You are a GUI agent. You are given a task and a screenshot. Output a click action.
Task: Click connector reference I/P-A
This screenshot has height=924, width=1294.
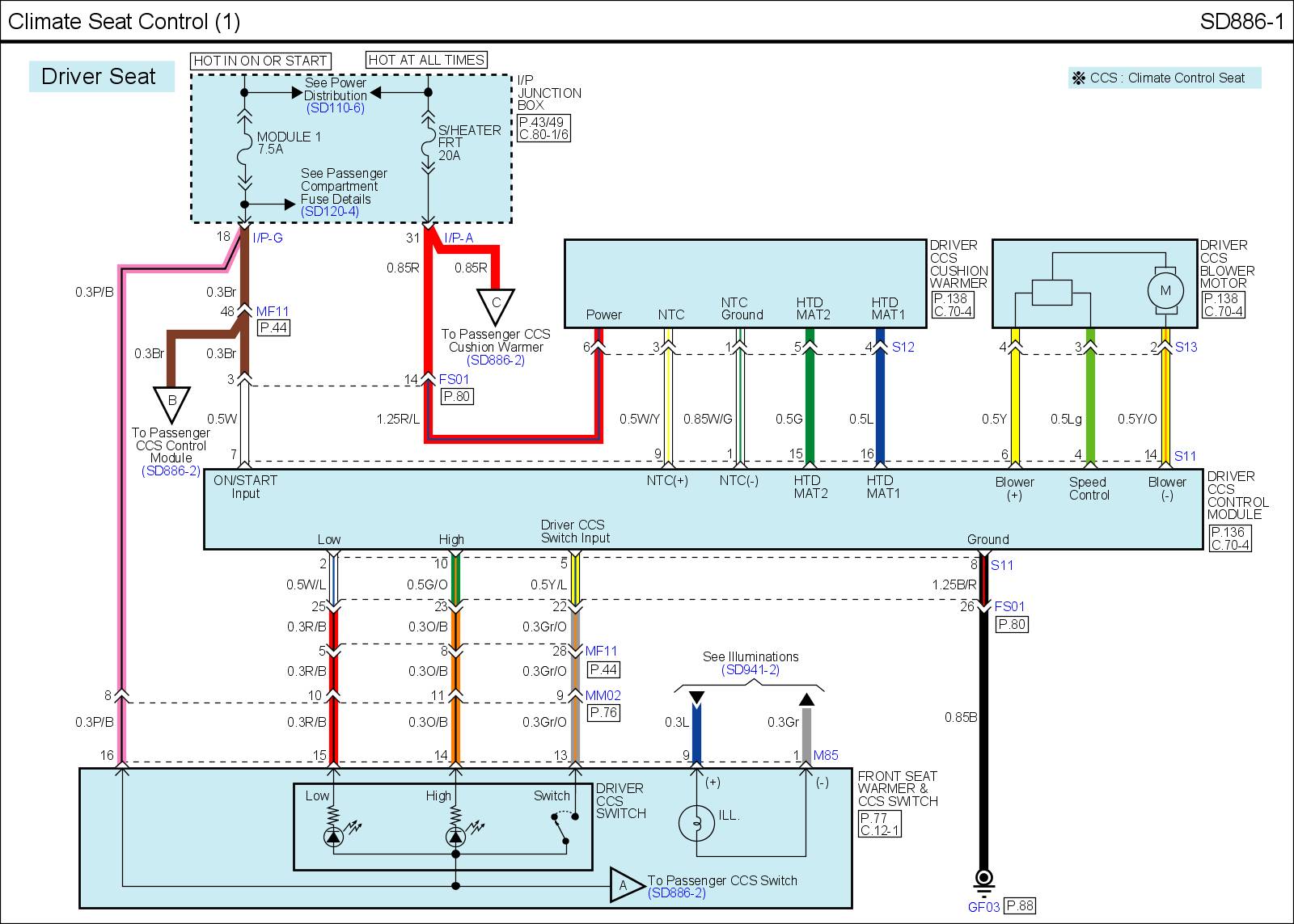click(x=459, y=238)
